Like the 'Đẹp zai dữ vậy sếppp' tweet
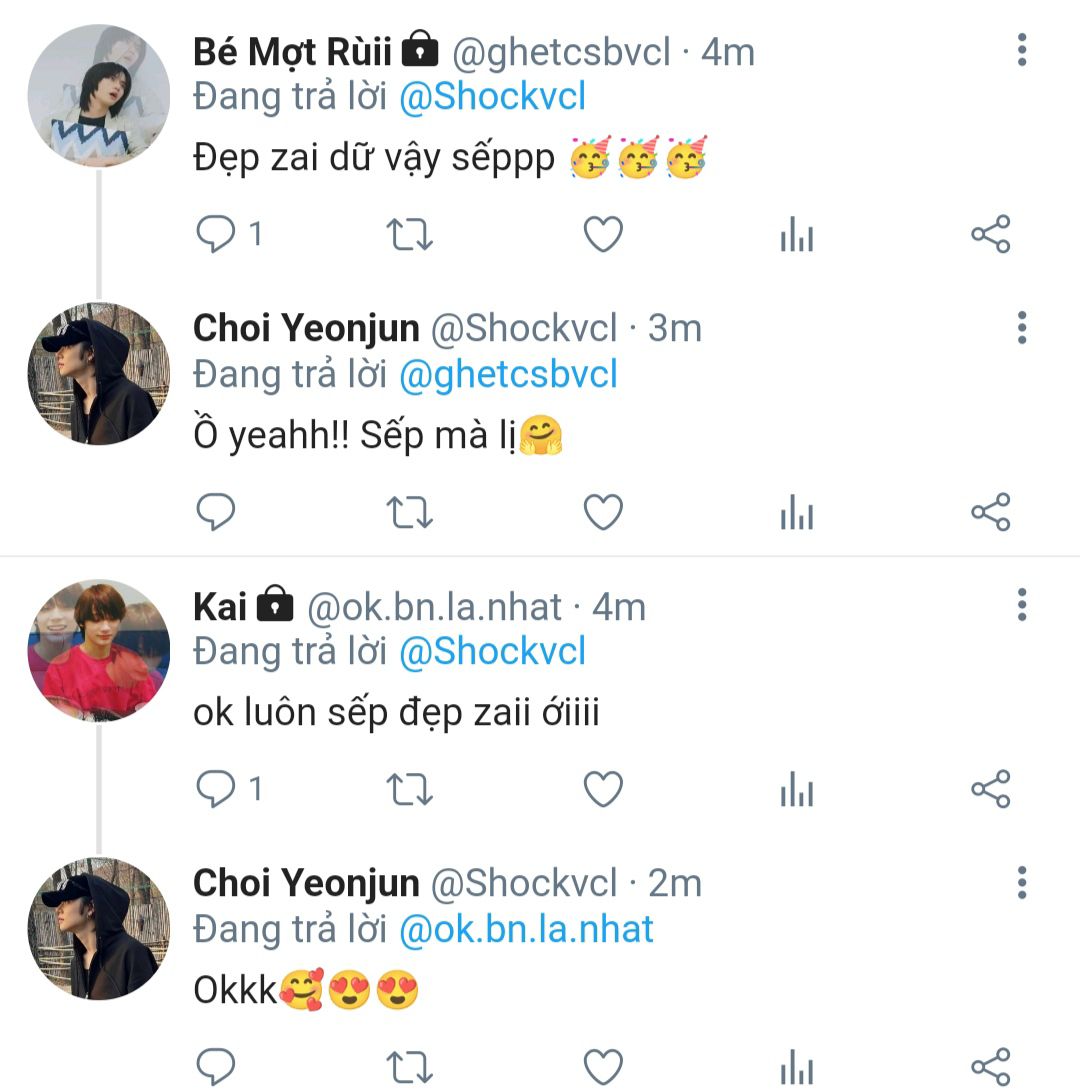Image resolution: width=1080 pixels, height=1091 pixels. point(603,235)
